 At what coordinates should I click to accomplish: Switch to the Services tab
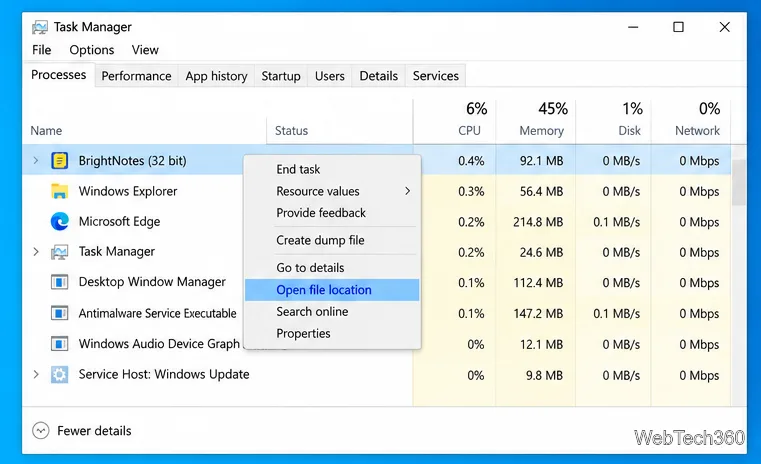(x=436, y=76)
